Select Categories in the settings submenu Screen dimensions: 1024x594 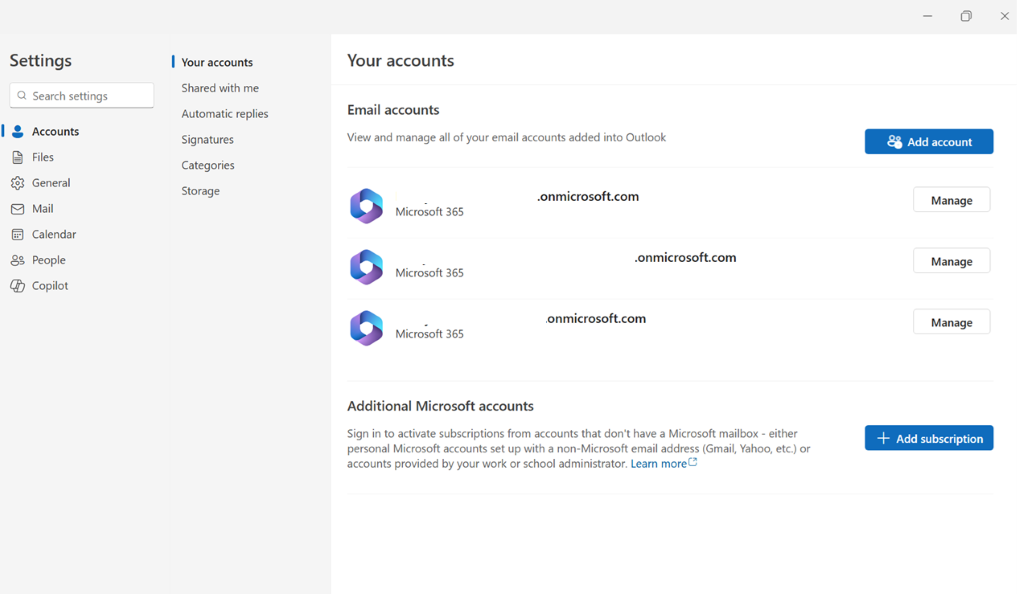coord(208,165)
